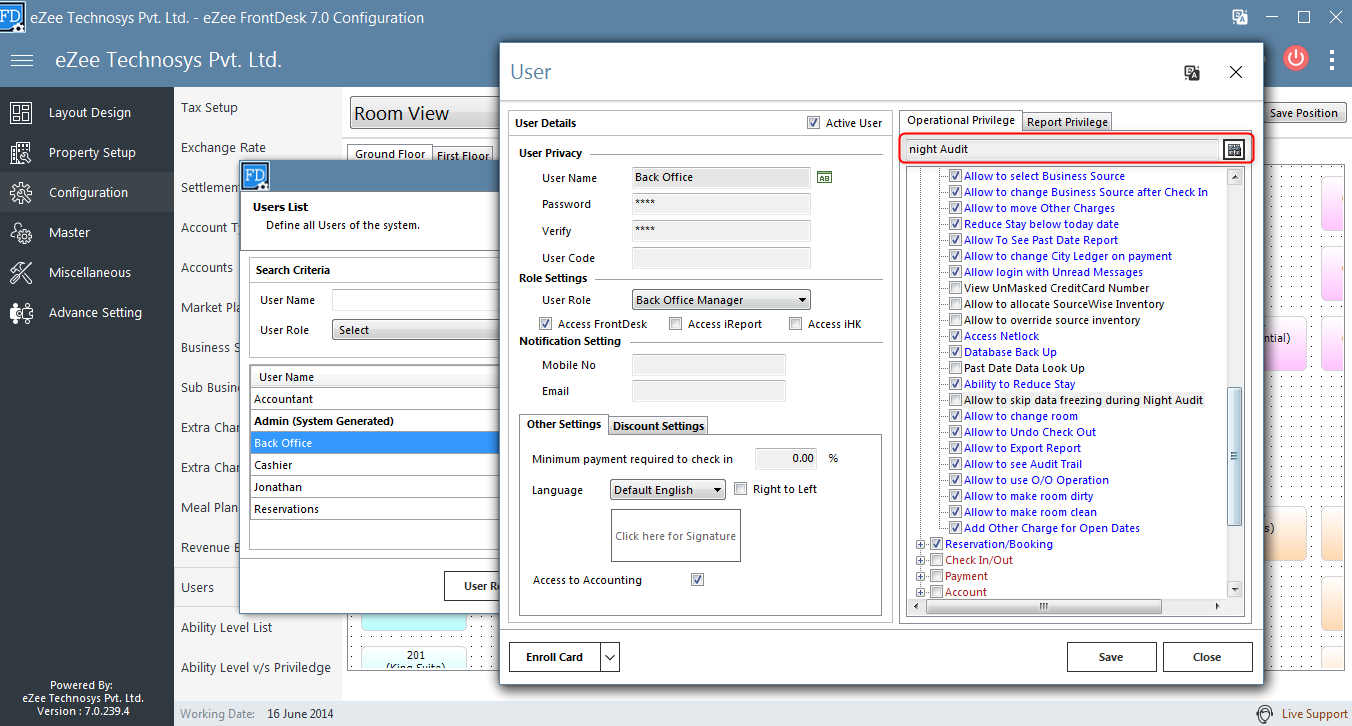Click the scroll down arrow of privilege tree

1235,590
